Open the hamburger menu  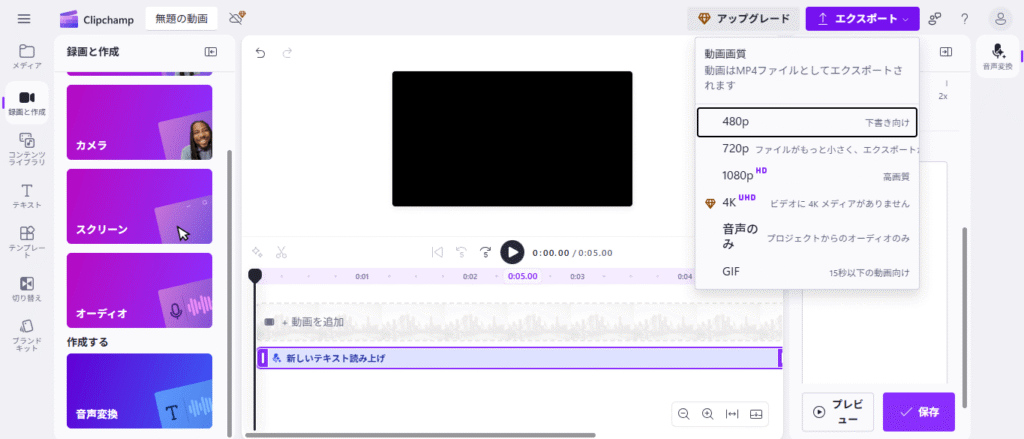24,19
